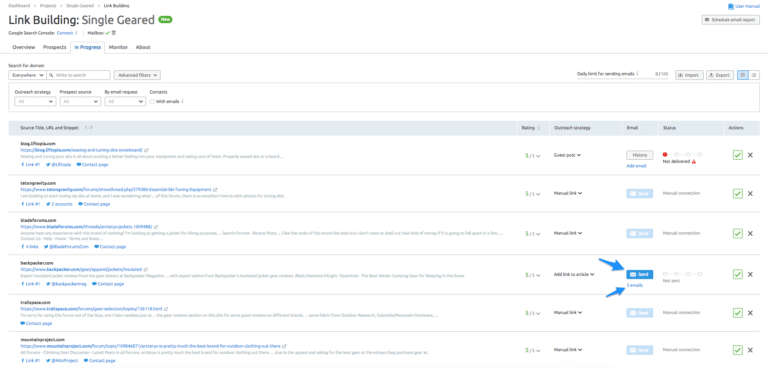Open the mountainproject.com forum topic URL
The width and height of the screenshot is (768, 368).
[150, 346]
